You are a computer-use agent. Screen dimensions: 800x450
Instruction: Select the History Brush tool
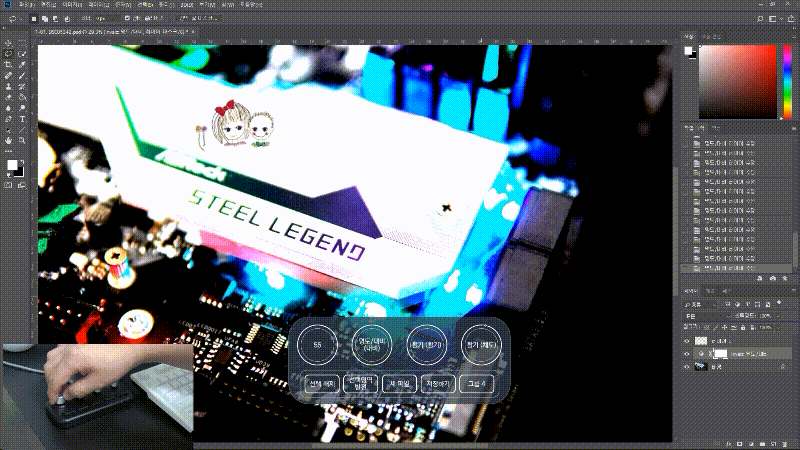coord(22,86)
